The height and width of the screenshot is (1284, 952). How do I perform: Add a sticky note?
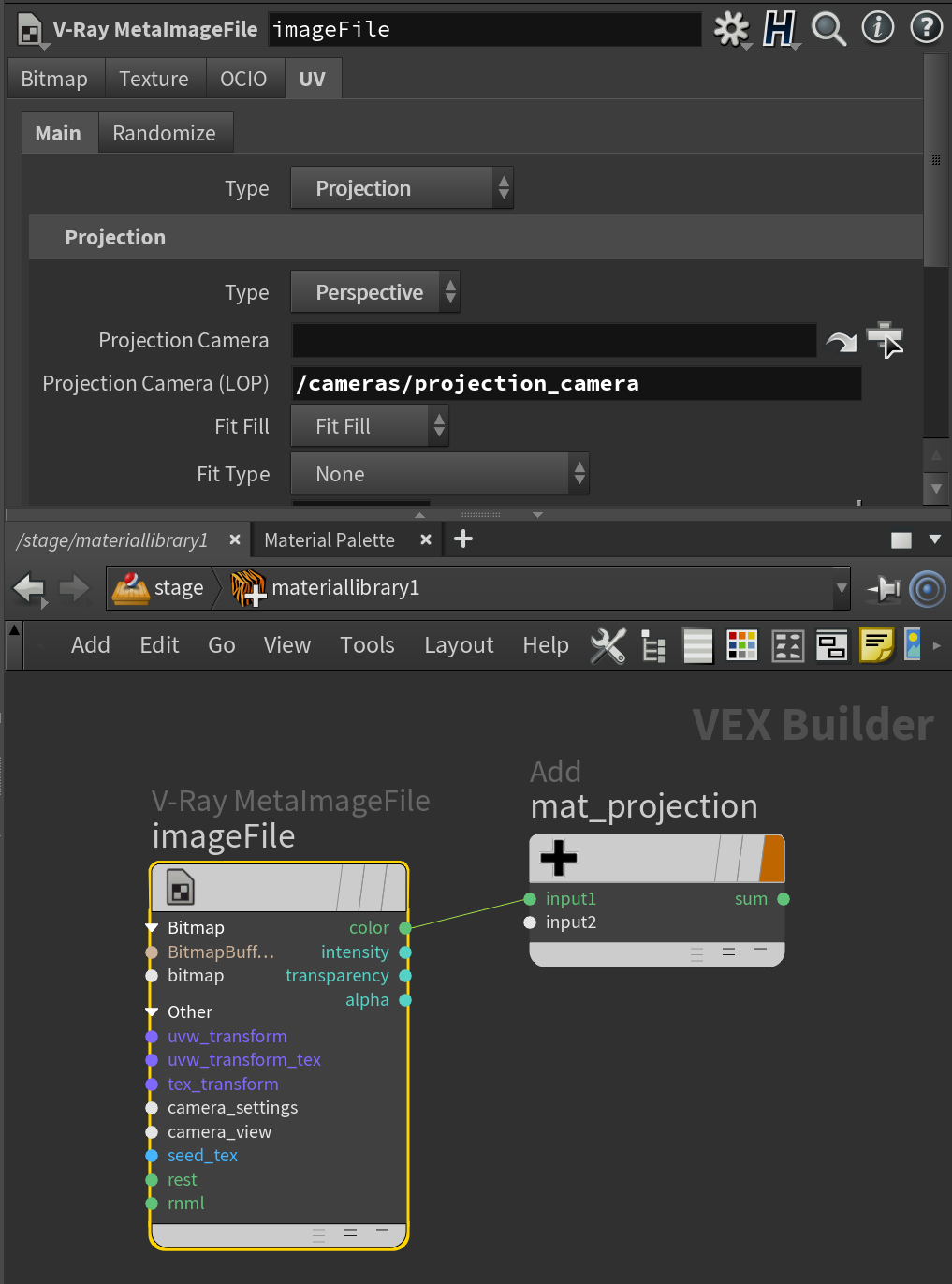(x=877, y=645)
